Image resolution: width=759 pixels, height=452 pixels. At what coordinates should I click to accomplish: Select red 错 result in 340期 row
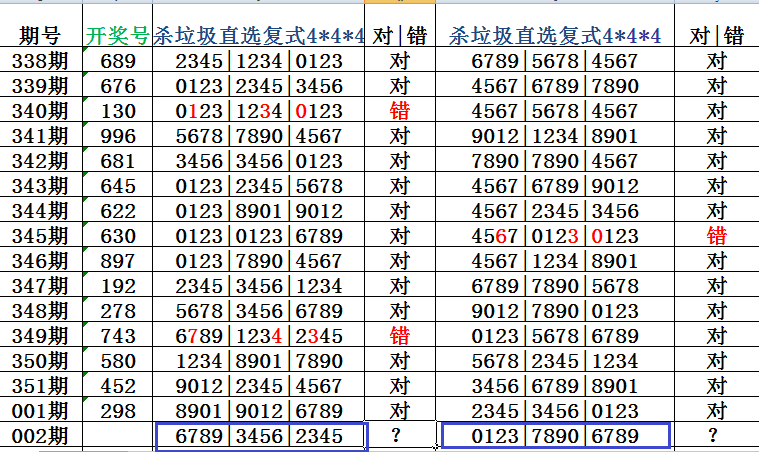tap(400, 110)
